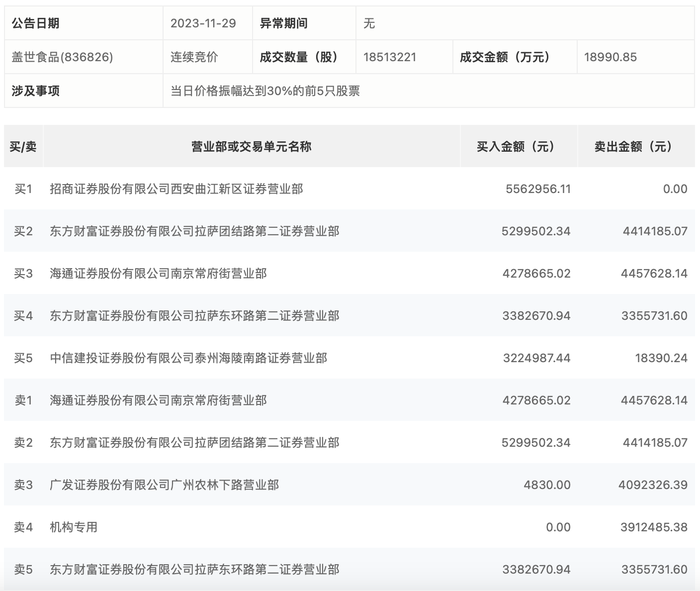The image size is (700, 591).
Task: Select the 买4 row label
Action: point(23,316)
